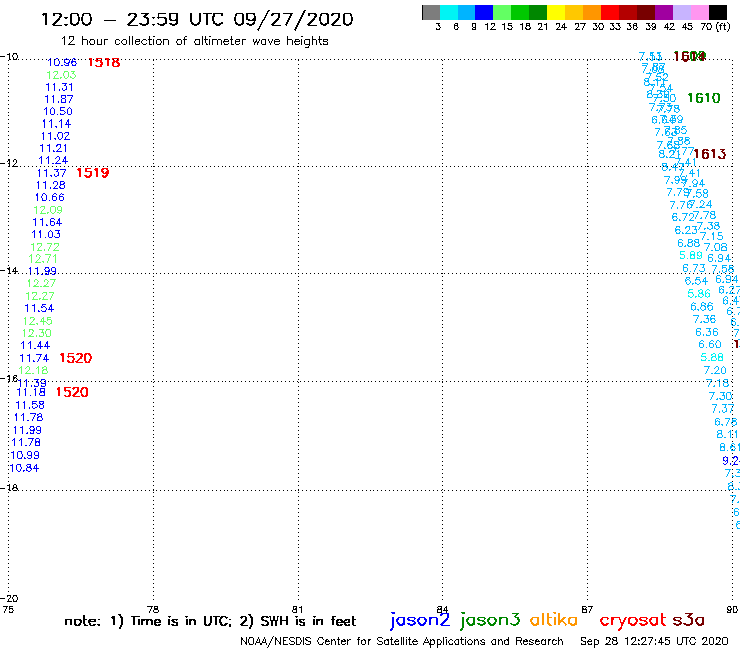Viewport: 740px width, 650px height.
Task: Select wave height value 7.36
Action: (704, 319)
